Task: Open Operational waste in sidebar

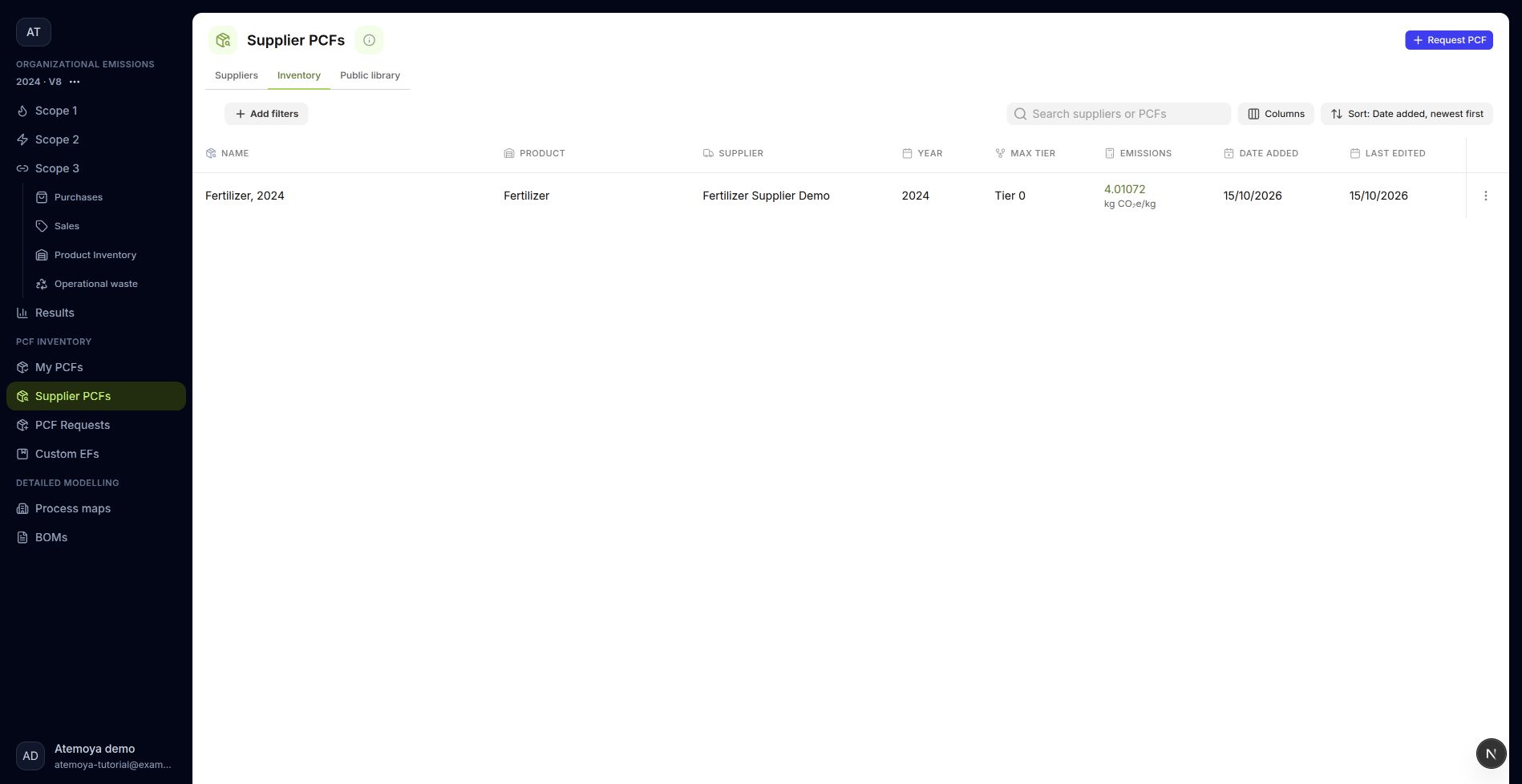Action: click(107, 284)
